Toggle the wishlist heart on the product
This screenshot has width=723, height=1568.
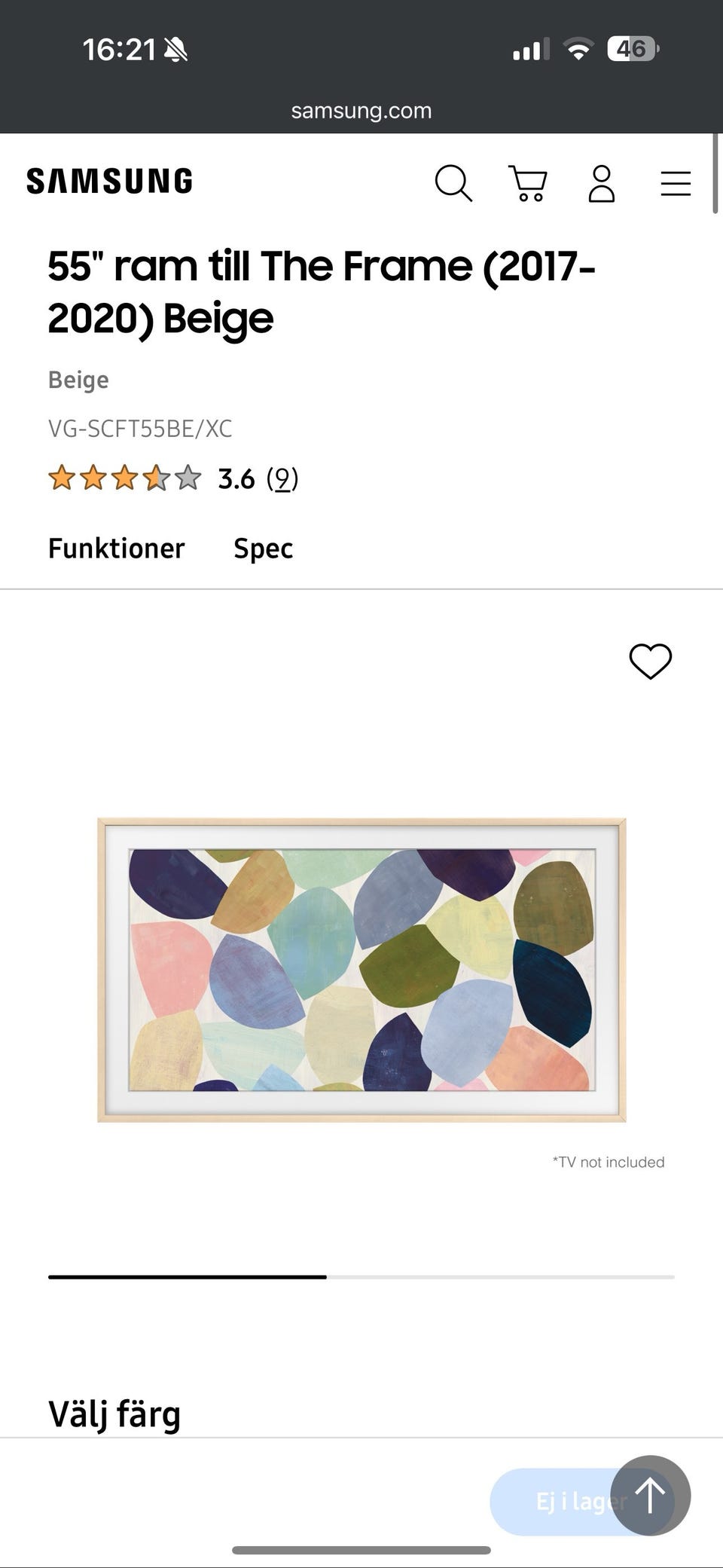(x=649, y=661)
